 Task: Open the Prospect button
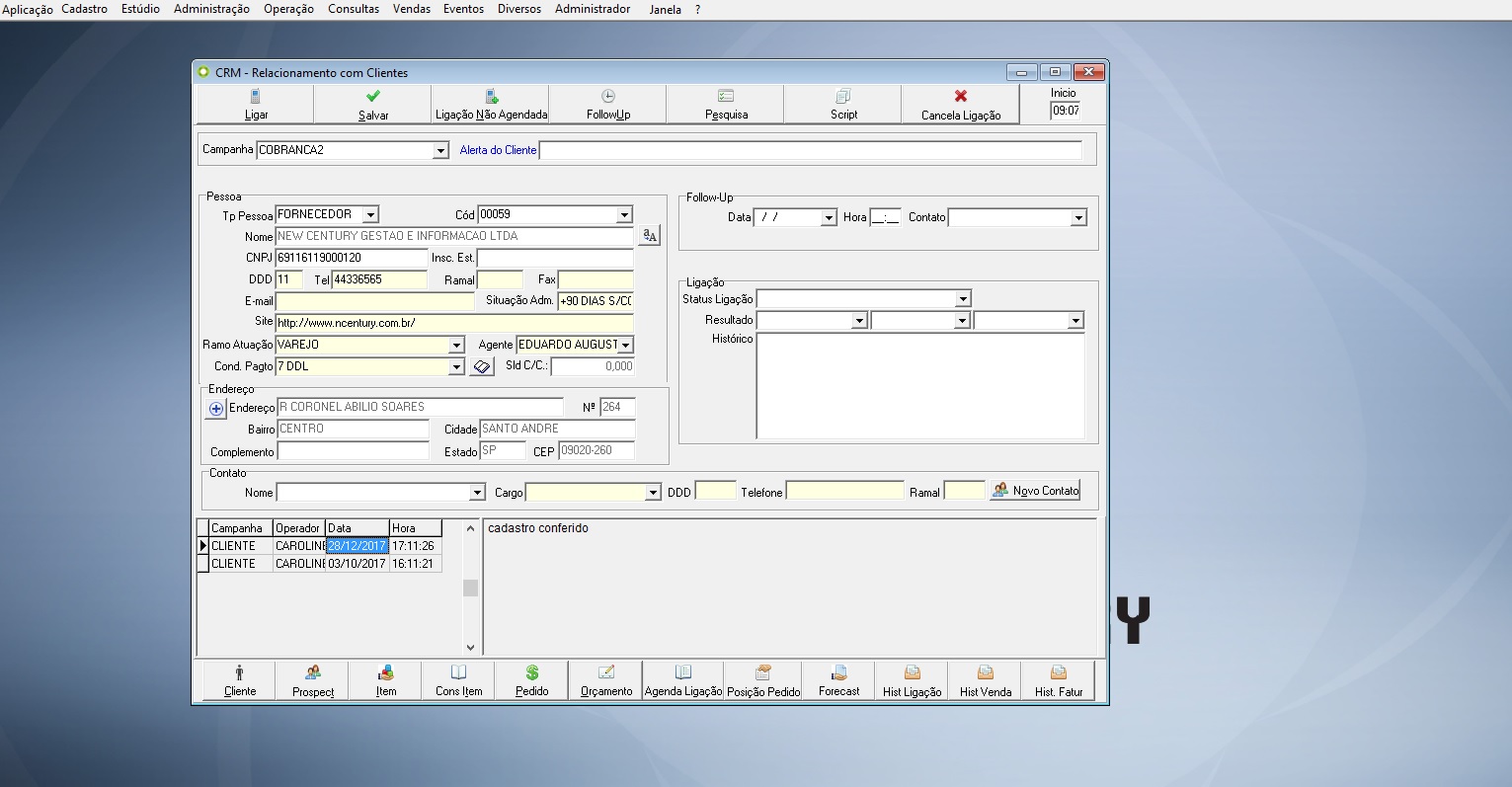(x=313, y=680)
